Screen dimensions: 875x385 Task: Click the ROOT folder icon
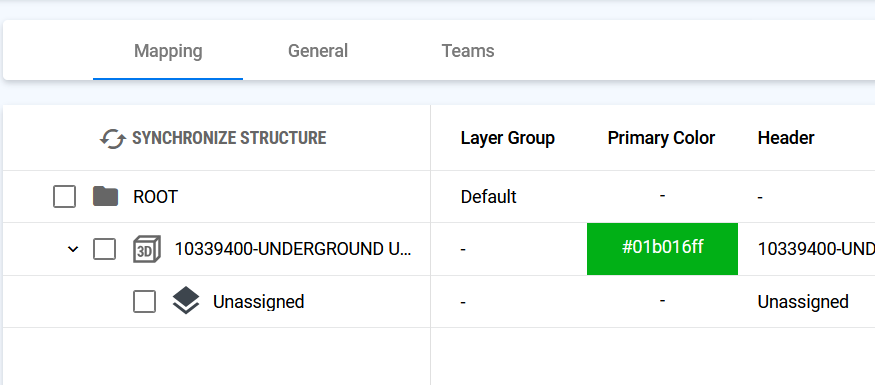point(105,197)
